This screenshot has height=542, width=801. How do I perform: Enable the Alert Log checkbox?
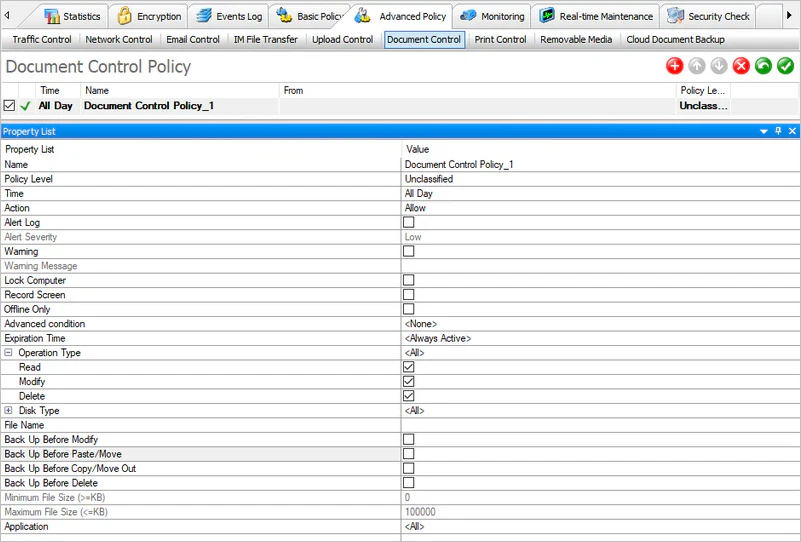point(409,222)
